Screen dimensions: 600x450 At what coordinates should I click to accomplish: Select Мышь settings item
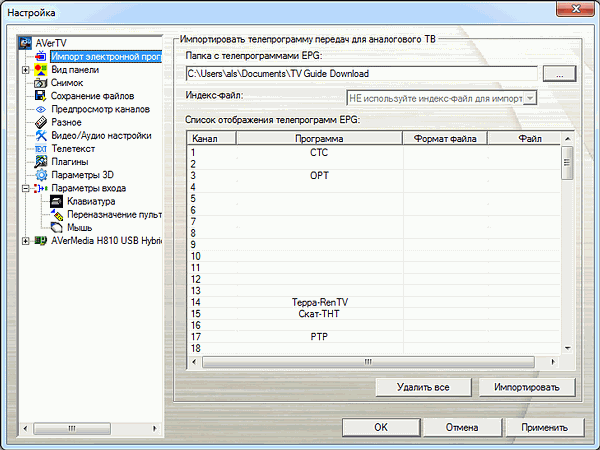click(80, 228)
